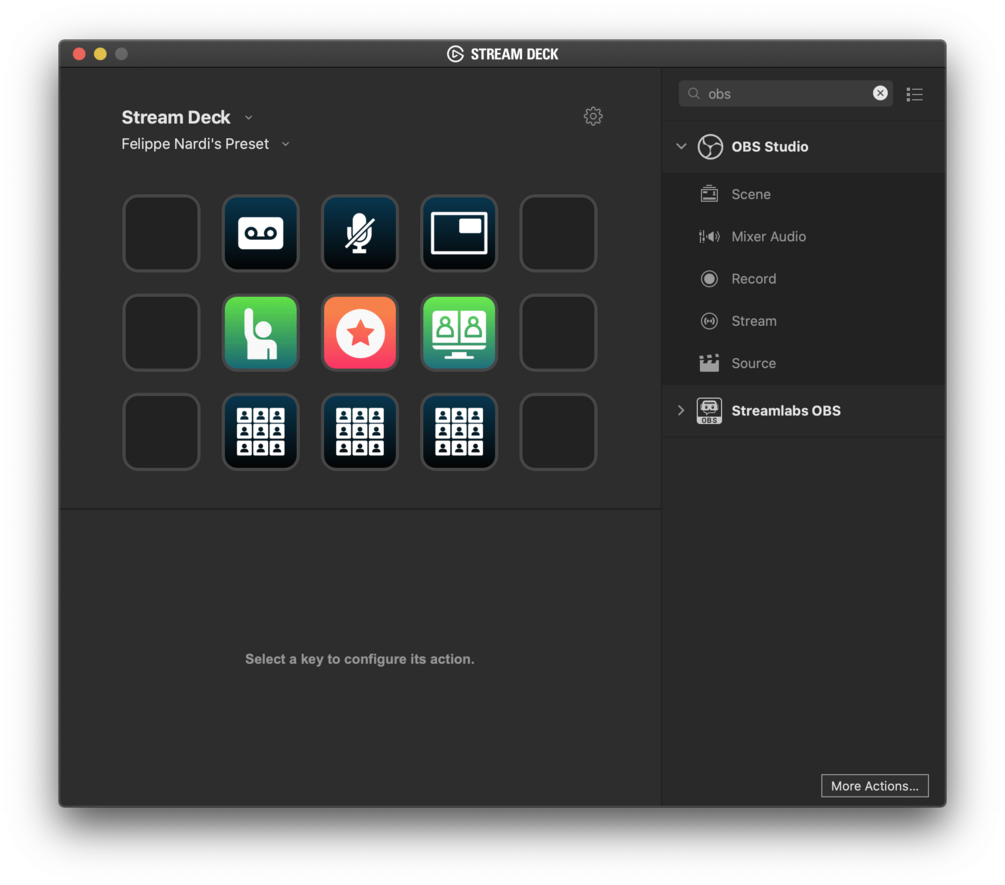Select the empty middle-row left key
The width and height of the screenshot is (1005, 885).
[161, 333]
